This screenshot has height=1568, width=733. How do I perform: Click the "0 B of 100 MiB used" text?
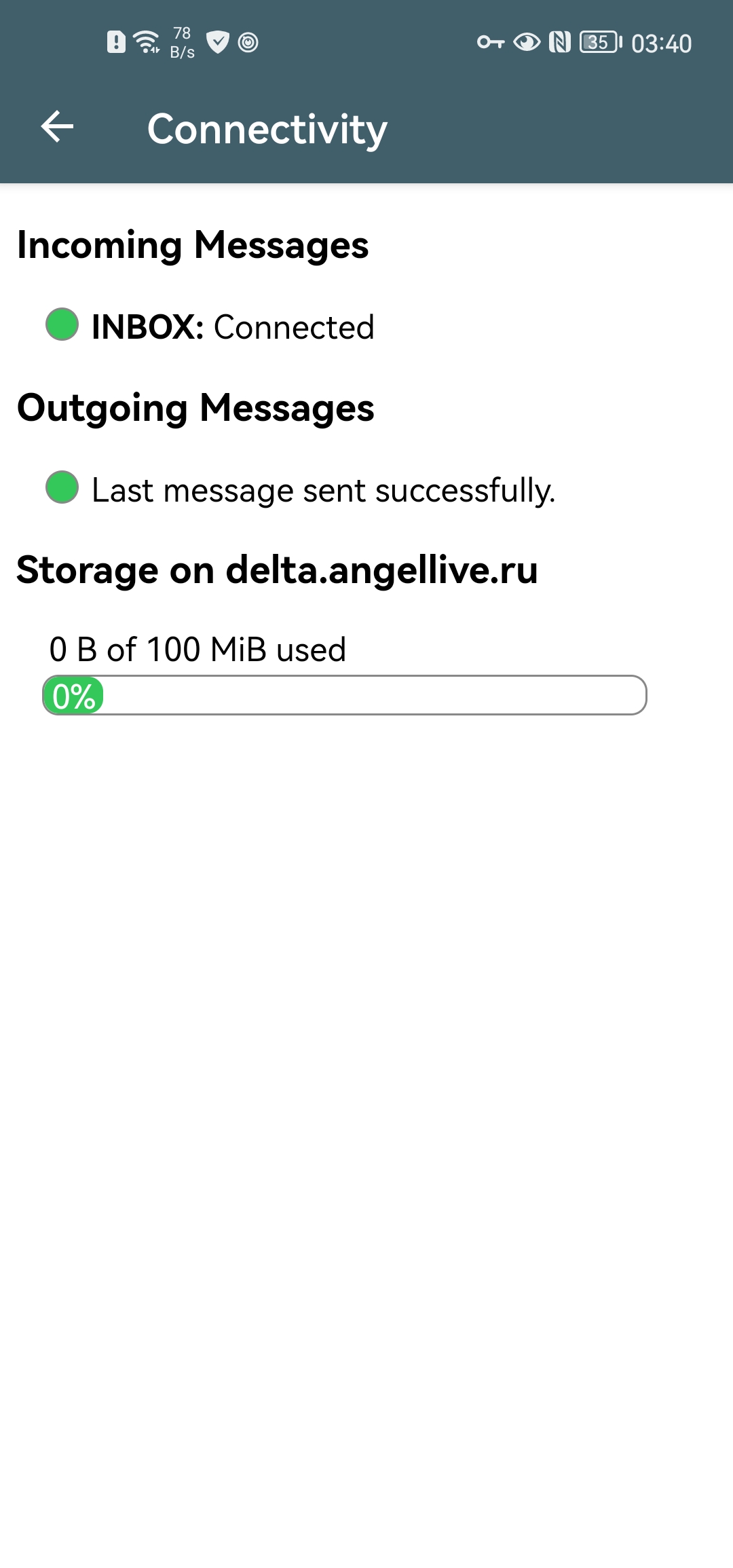(x=198, y=650)
